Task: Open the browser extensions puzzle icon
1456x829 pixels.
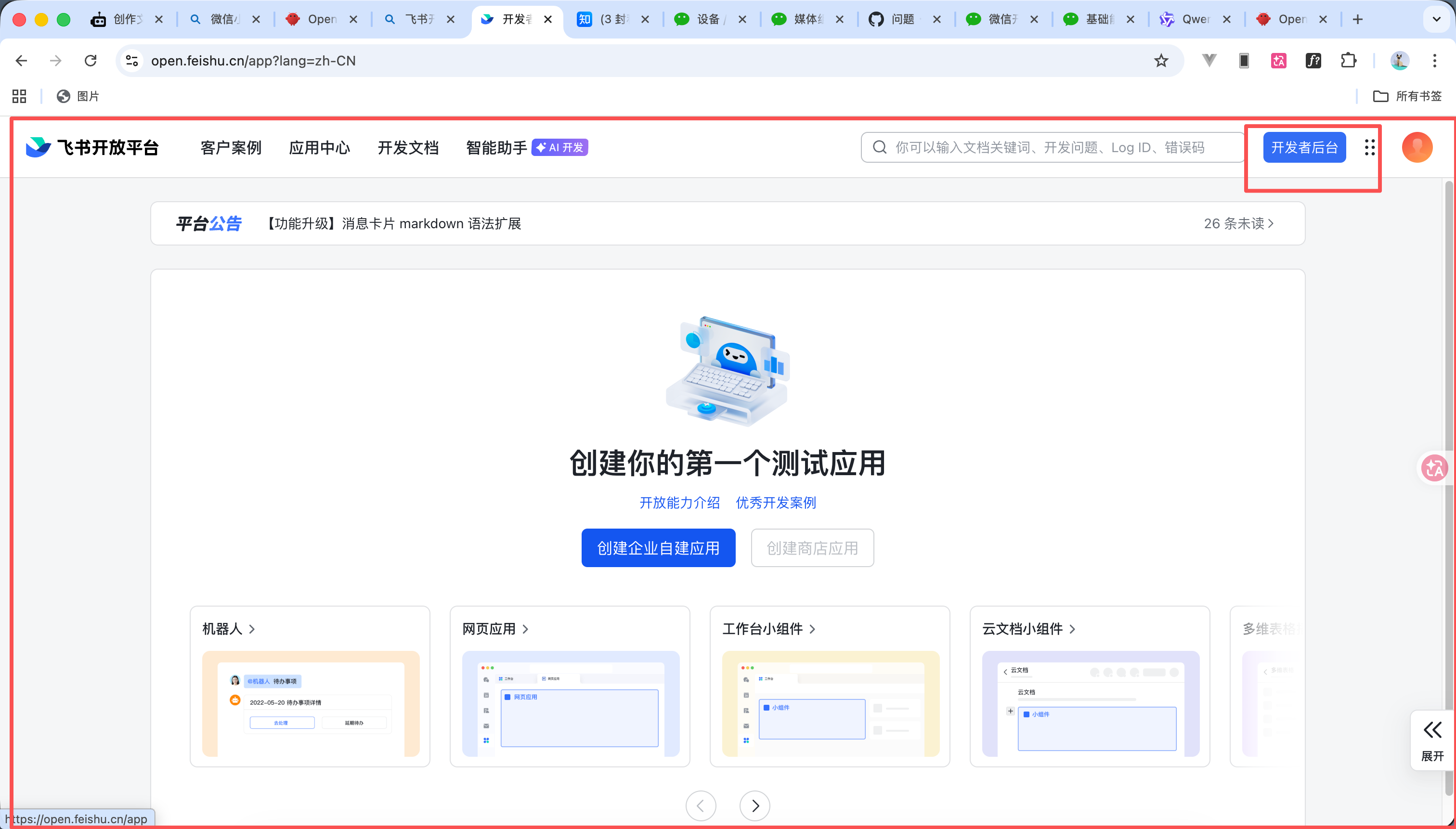Action: (x=1348, y=60)
